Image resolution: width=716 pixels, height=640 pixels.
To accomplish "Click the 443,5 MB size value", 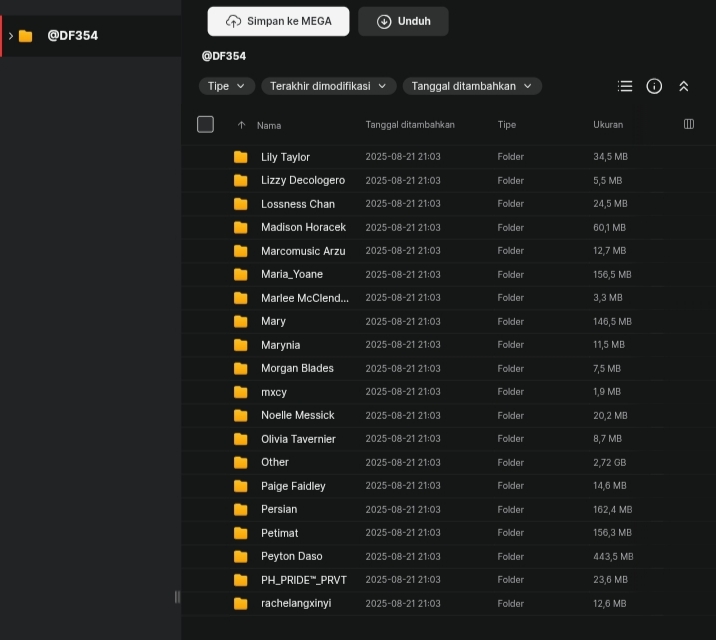I will 613,556.
